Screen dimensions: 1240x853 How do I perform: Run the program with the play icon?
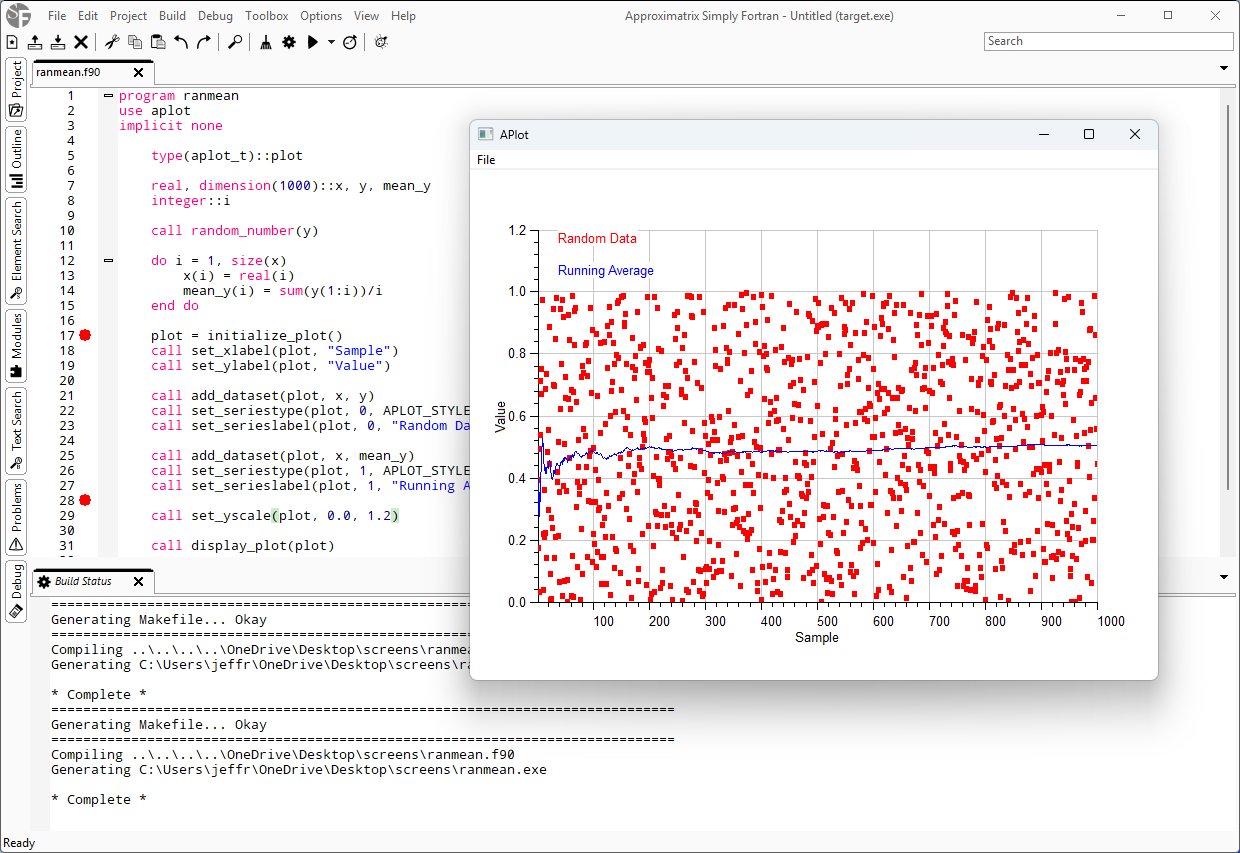313,42
